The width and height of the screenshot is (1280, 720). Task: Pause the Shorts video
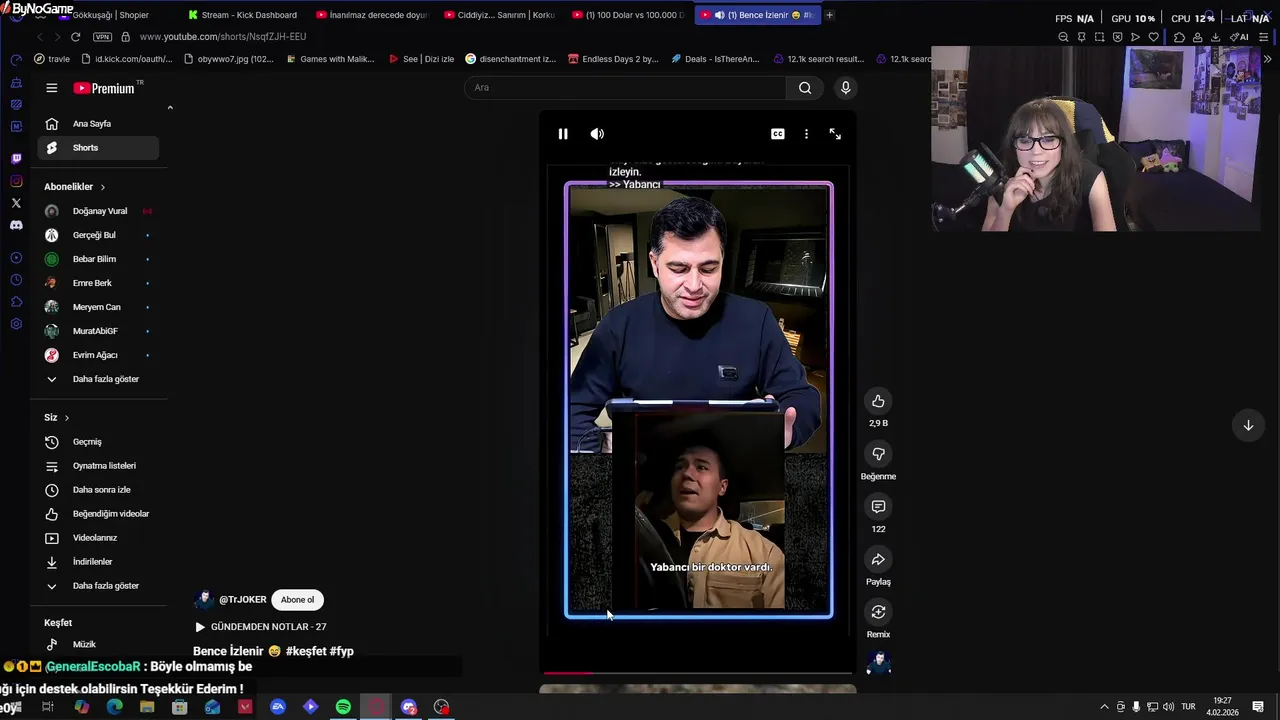click(x=563, y=134)
